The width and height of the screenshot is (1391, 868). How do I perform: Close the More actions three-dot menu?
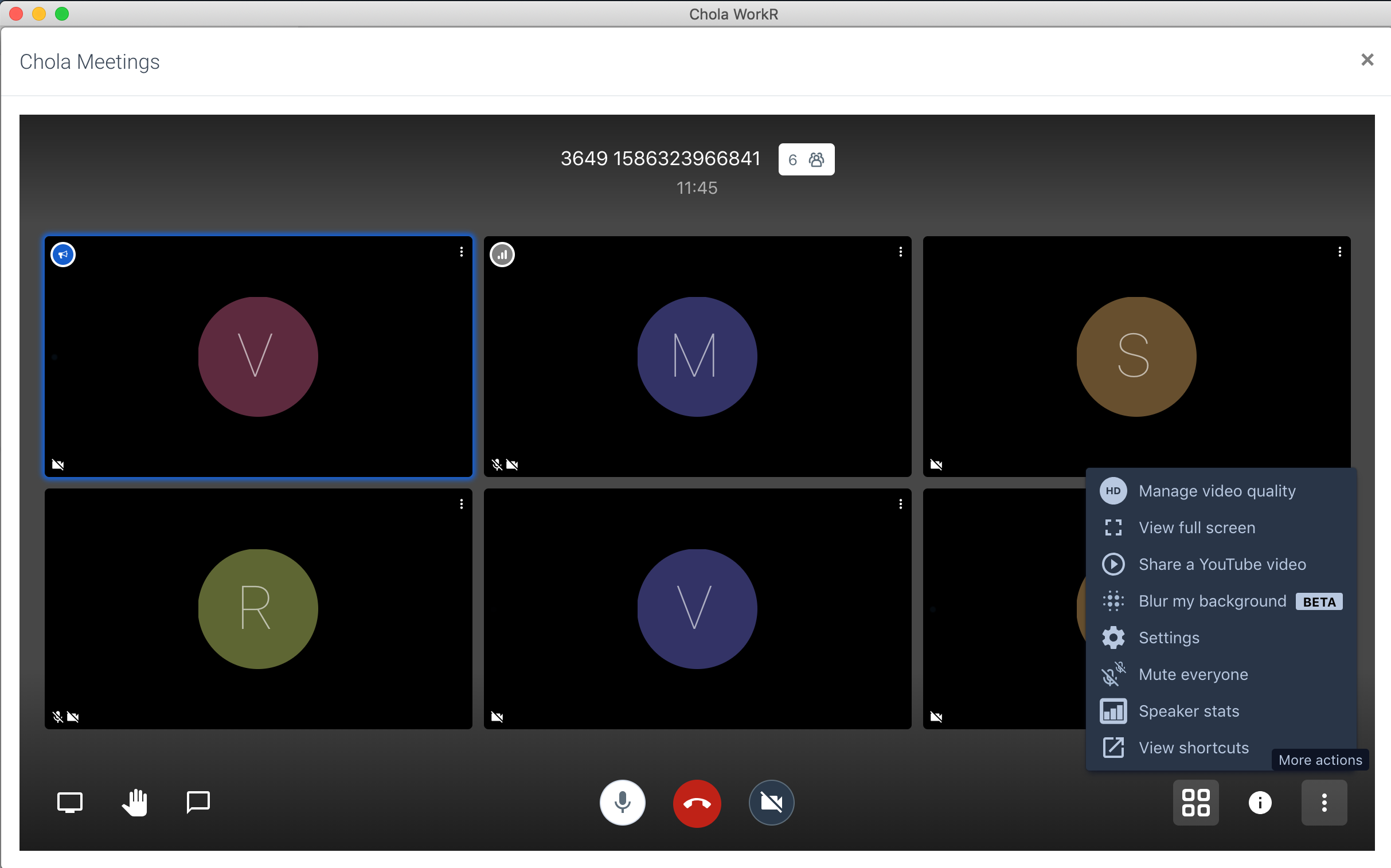pos(1323,802)
